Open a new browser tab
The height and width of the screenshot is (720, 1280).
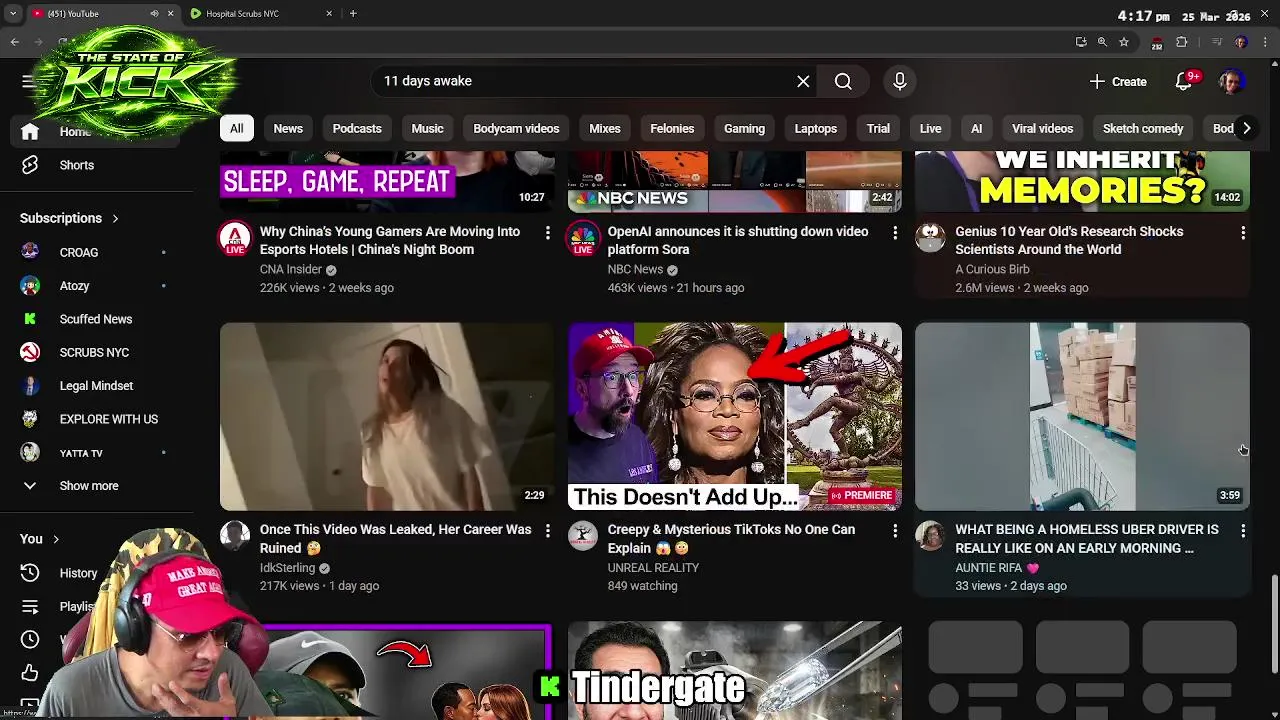(353, 14)
